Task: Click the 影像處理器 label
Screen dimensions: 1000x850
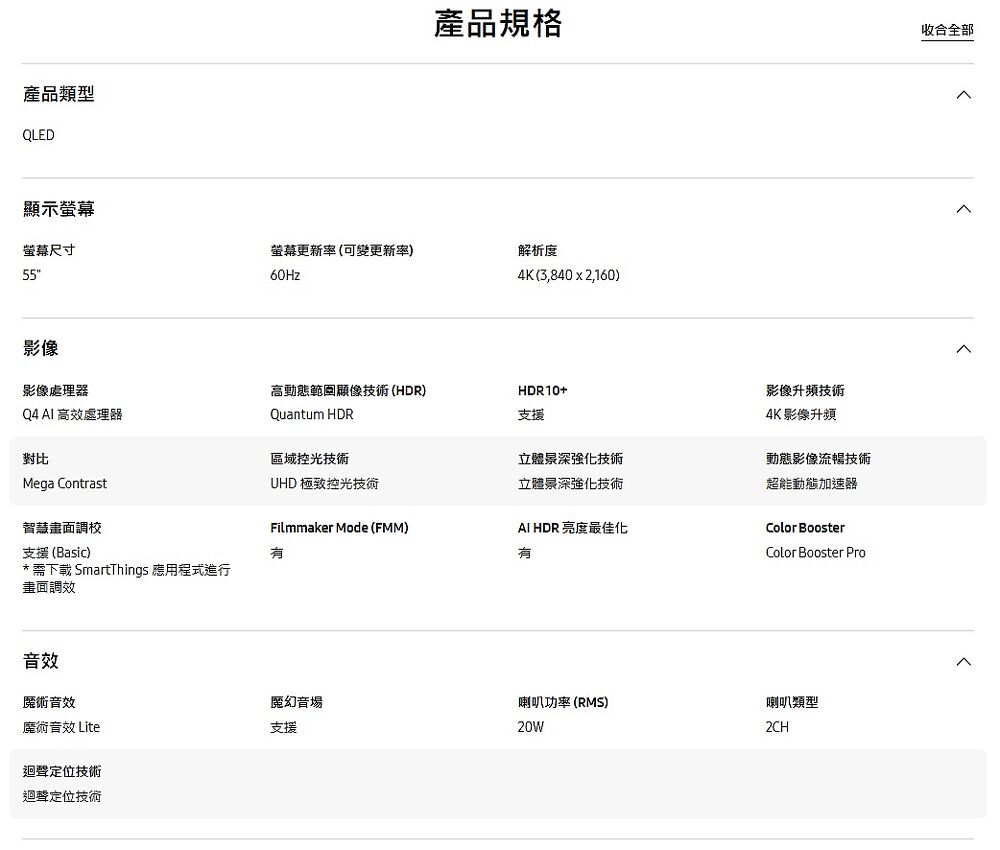Action: [55, 390]
